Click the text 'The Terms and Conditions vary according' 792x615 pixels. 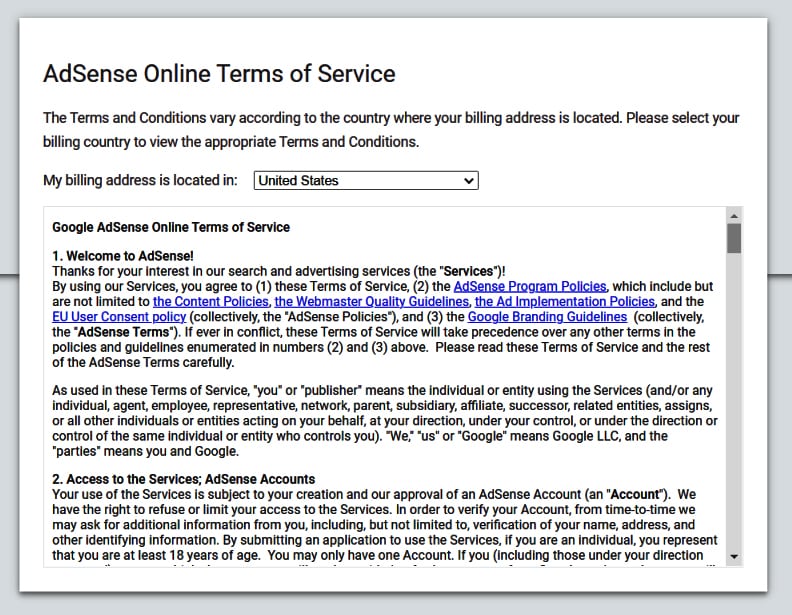(x=391, y=130)
